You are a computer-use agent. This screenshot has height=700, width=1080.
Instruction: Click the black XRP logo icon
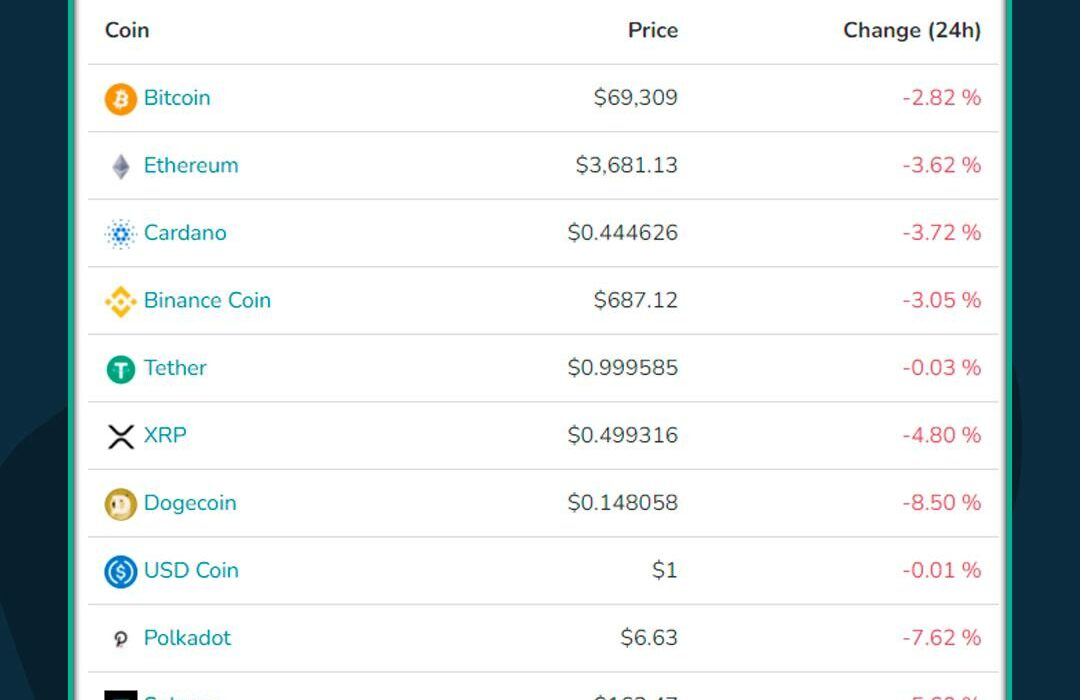click(x=121, y=437)
